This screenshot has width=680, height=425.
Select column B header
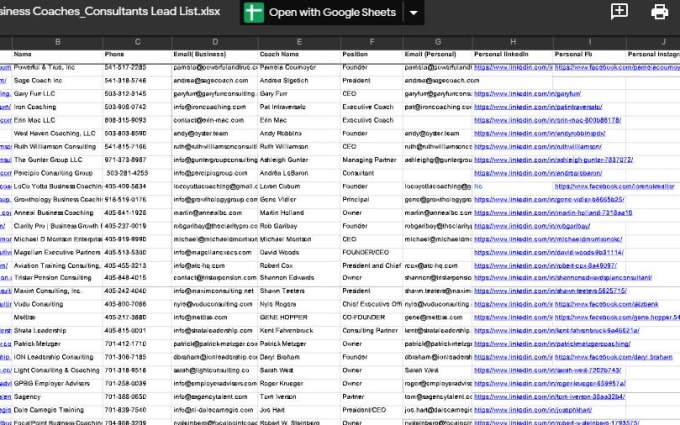click(58, 42)
